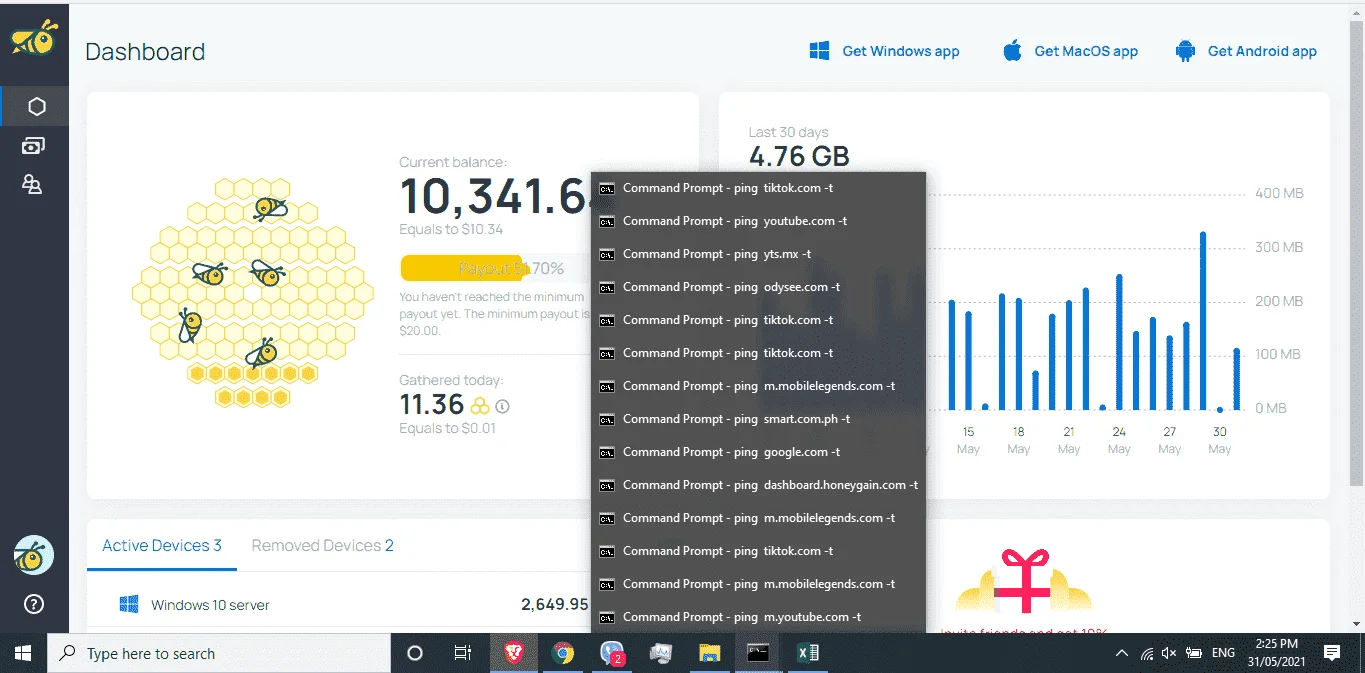The width and height of the screenshot is (1365, 673).
Task: Click the Equals to $10.34 text
Action: coord(451,230)
